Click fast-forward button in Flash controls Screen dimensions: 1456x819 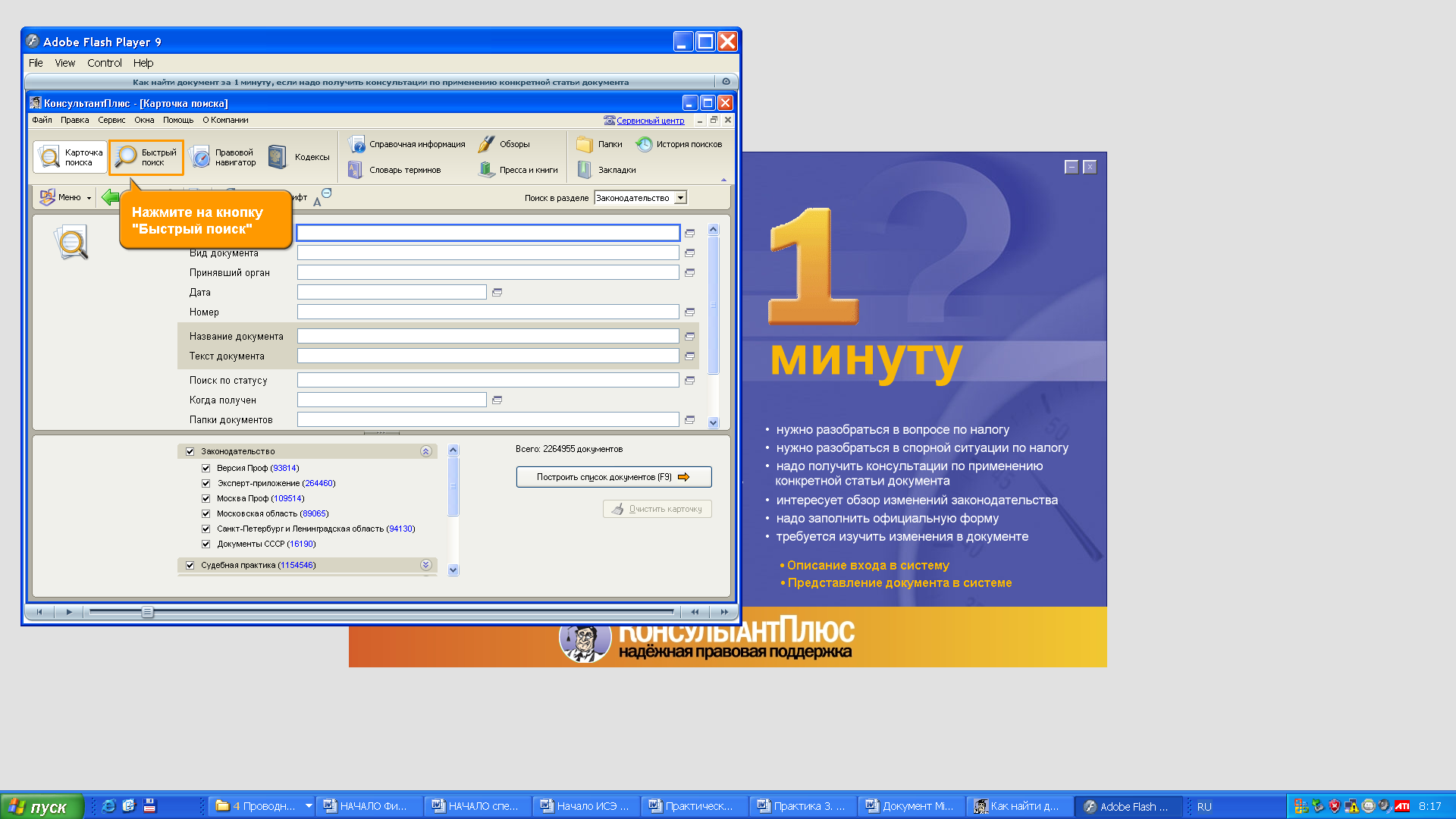tap(724, 612)
